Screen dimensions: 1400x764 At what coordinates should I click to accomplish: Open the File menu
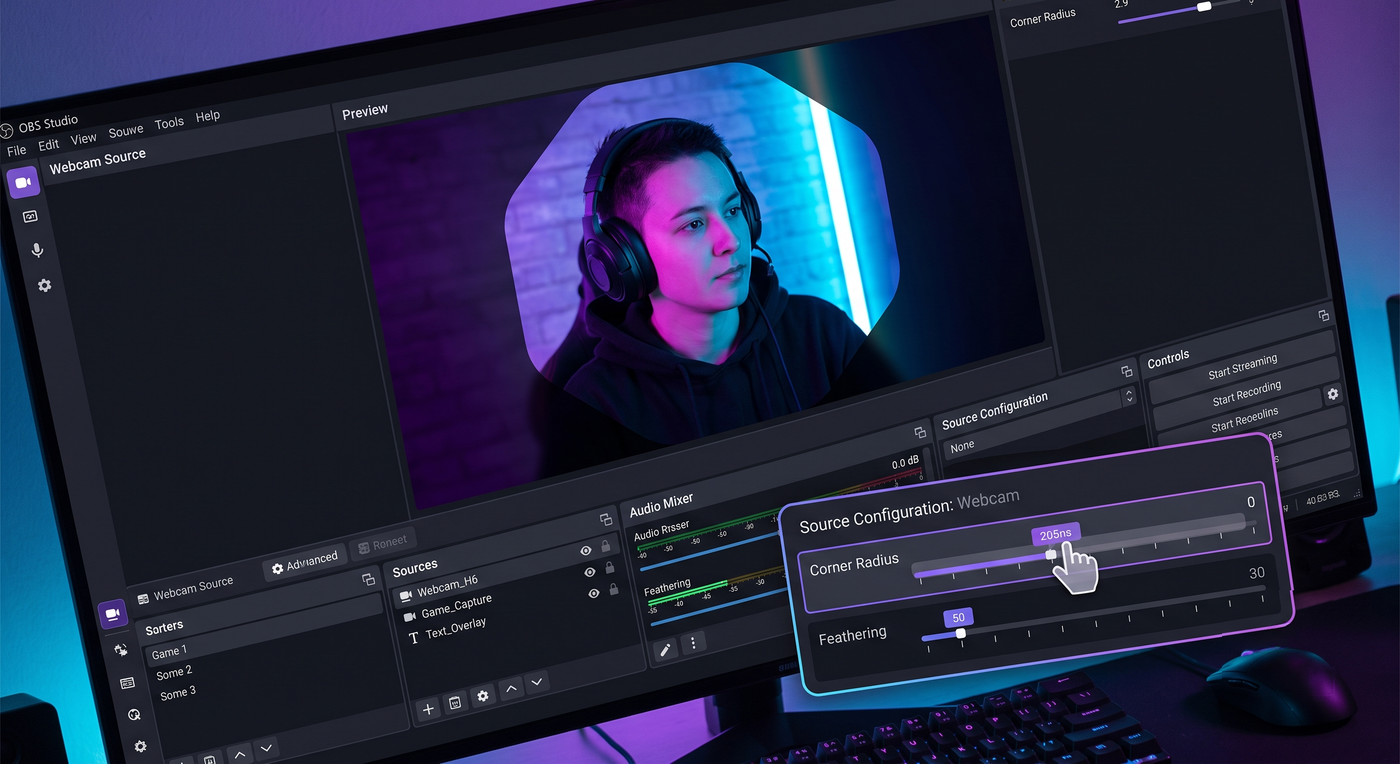pos(16,151)
